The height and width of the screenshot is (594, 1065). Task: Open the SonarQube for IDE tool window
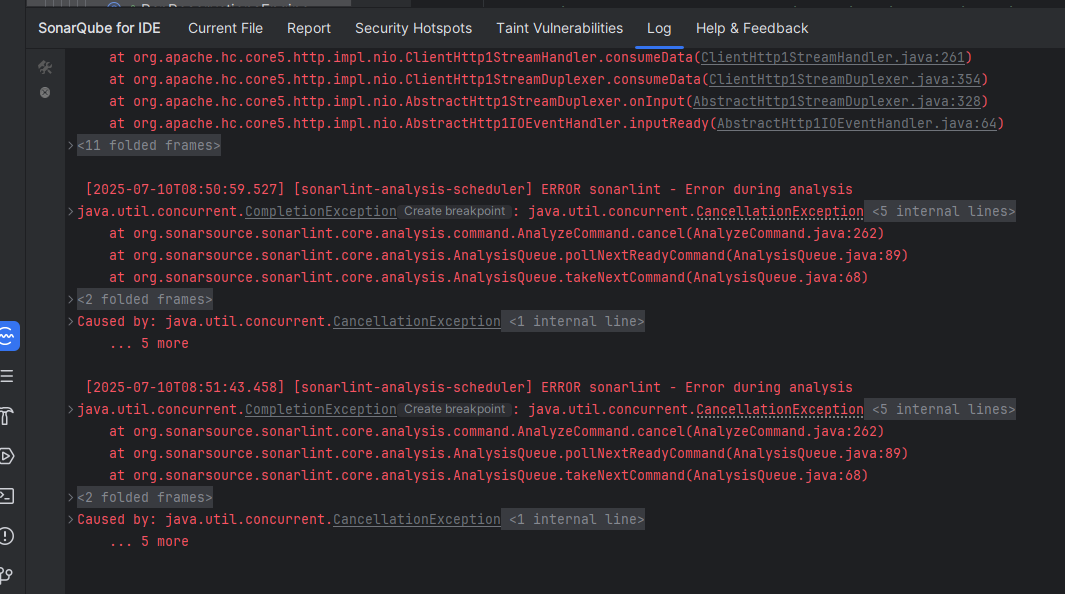pyautogui.click(x=8, y=337)
